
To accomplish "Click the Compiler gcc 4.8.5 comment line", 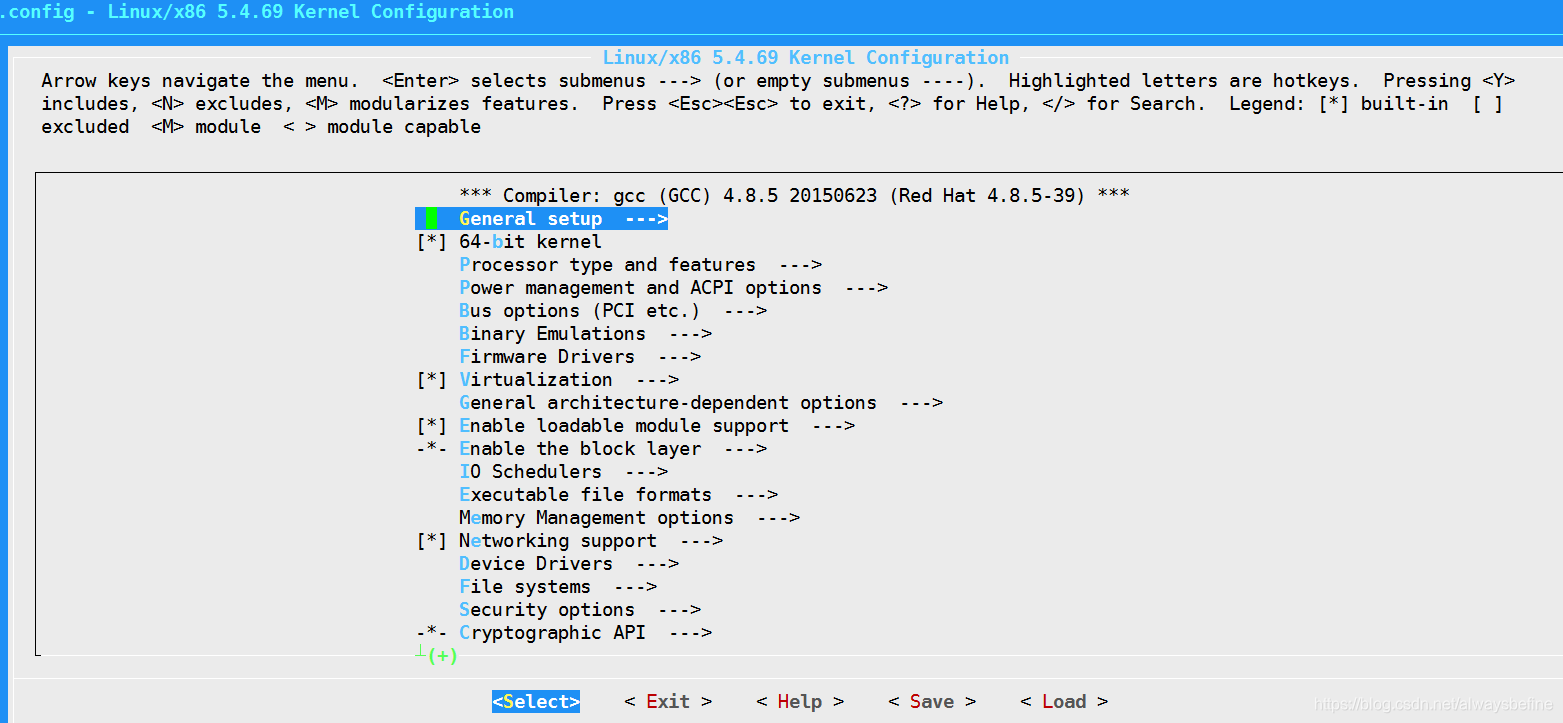I will click(x=794, y=196).
